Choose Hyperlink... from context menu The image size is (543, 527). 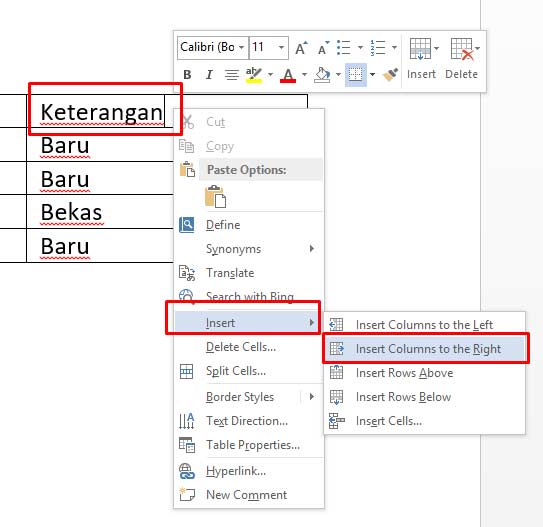pyautogui.click(x=249, y=471)
